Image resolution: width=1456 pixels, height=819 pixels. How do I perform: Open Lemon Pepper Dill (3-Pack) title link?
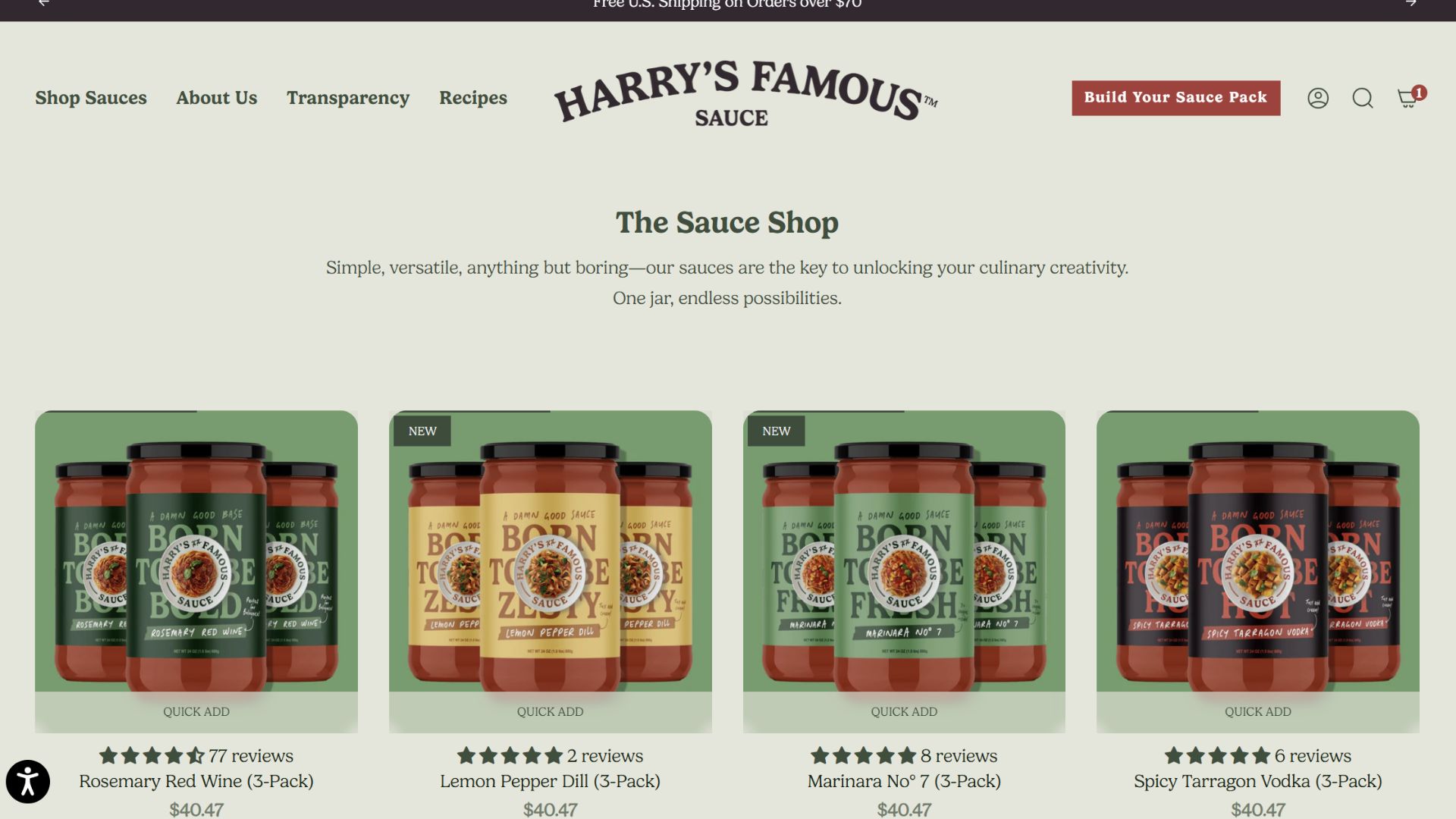(551, 781)
